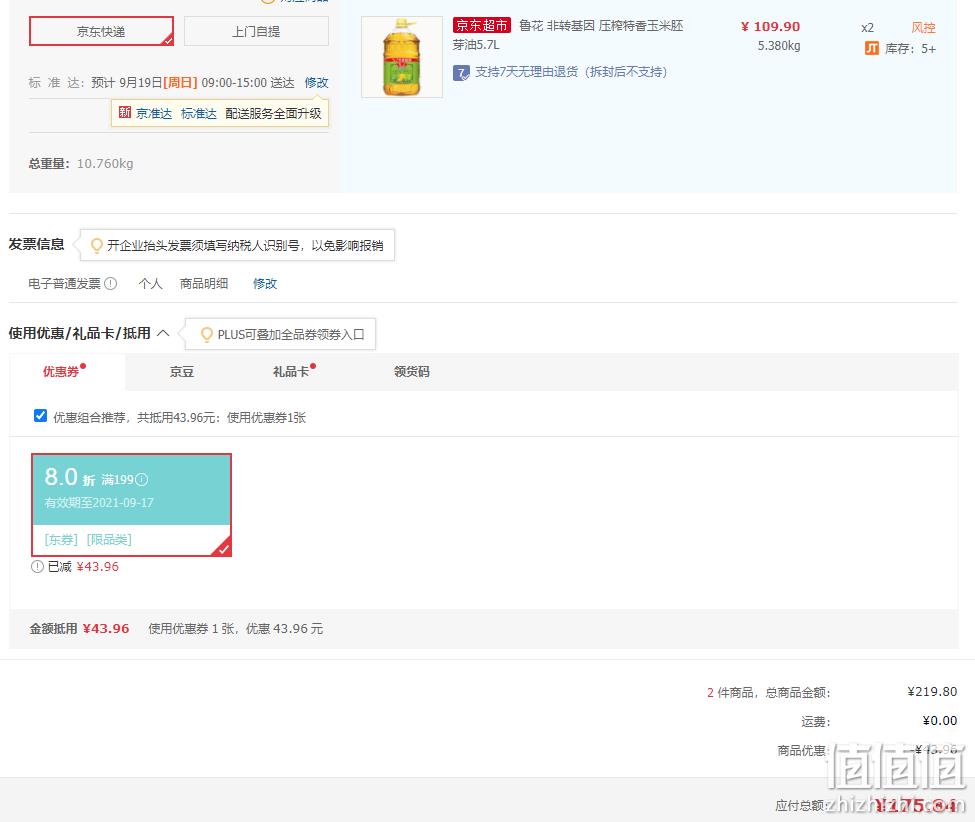The height and width of the screenshot is (822, 975).
Task: Click the 京东超市 red badge
Action: [482, 25]
